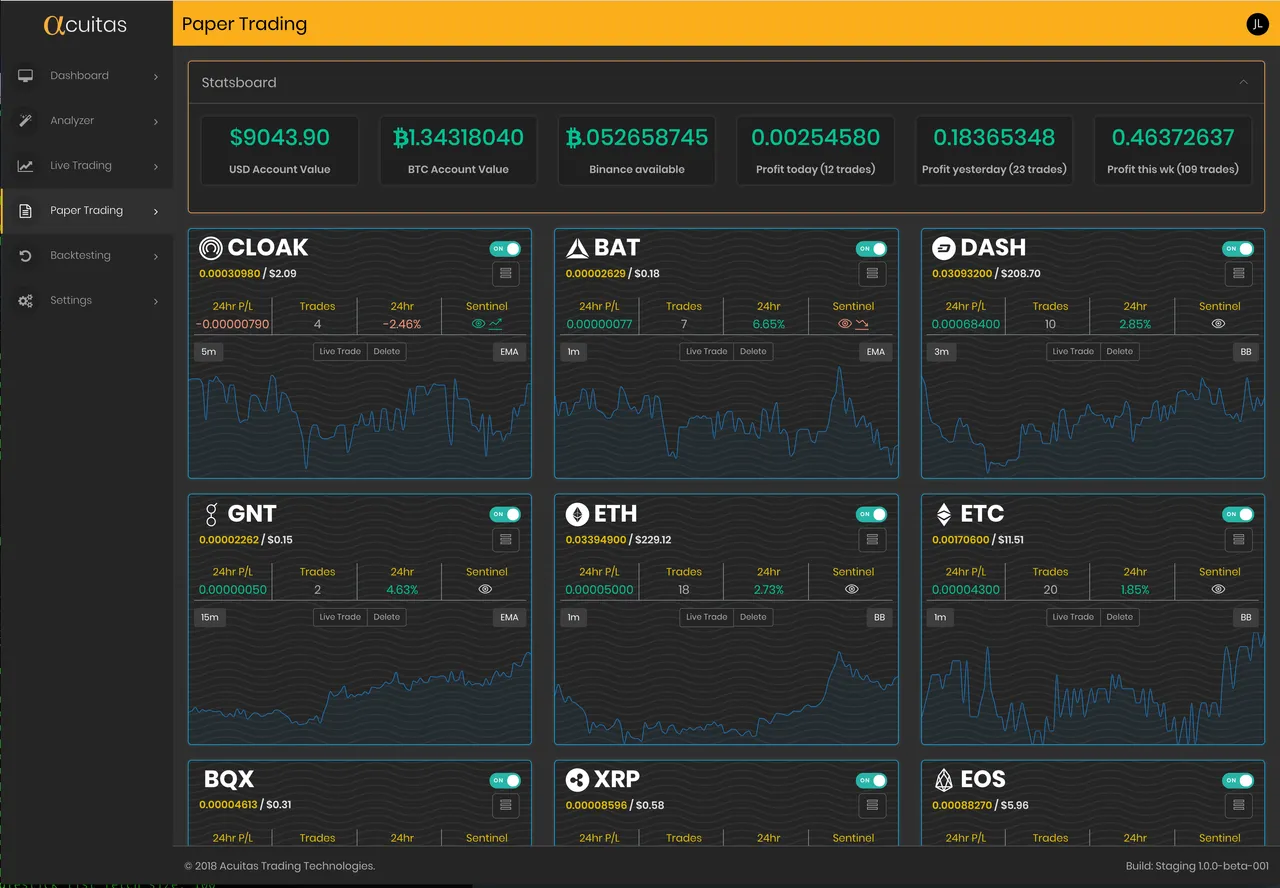Open the GNT card menu icon
The width and height of the screenshot is (1280, 888).
(x=505, y=539)
